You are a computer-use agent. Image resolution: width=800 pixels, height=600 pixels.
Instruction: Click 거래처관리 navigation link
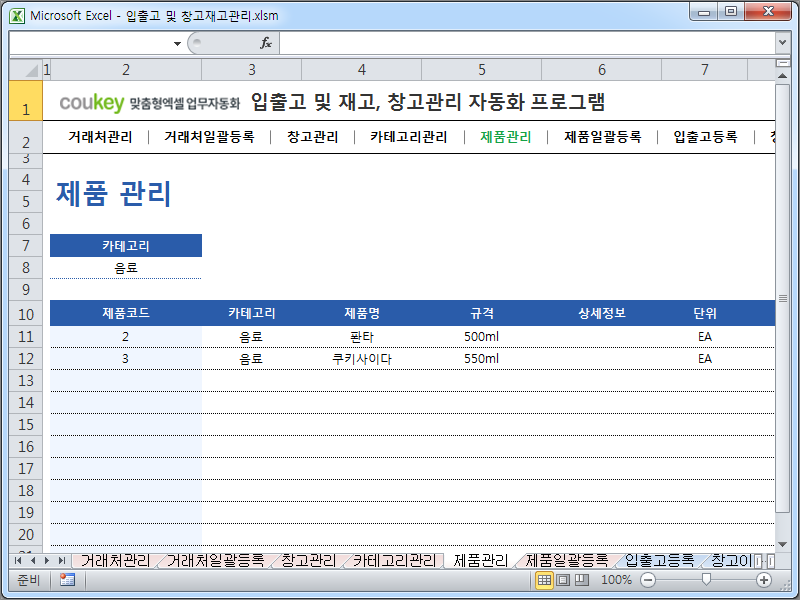[100, 137]
